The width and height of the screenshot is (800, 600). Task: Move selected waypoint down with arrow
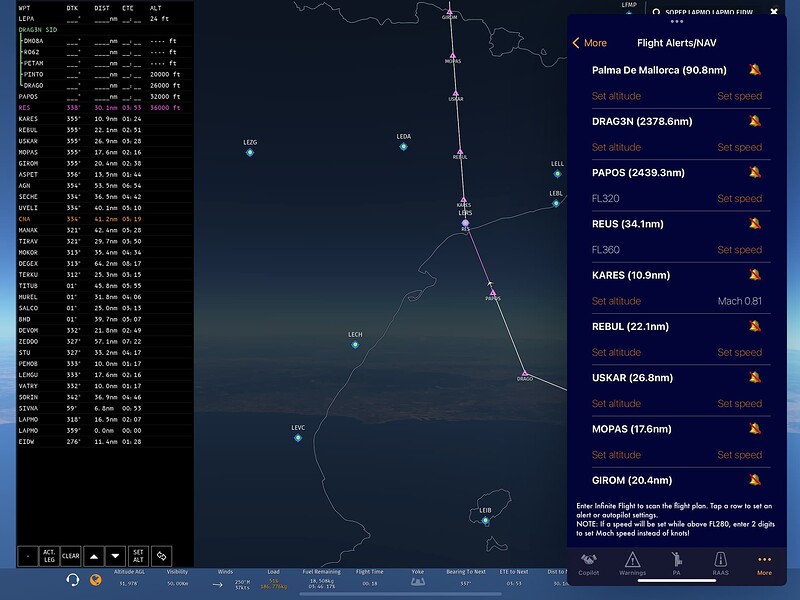(115, 556)
